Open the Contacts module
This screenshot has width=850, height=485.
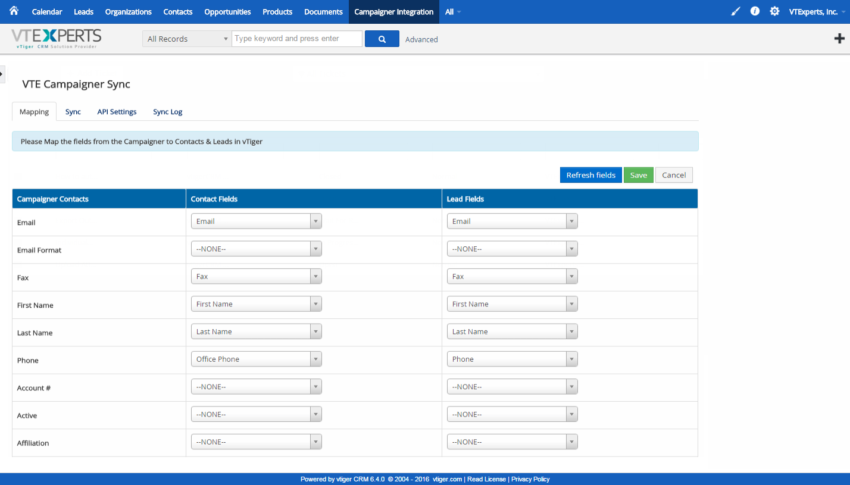[178, 12]
